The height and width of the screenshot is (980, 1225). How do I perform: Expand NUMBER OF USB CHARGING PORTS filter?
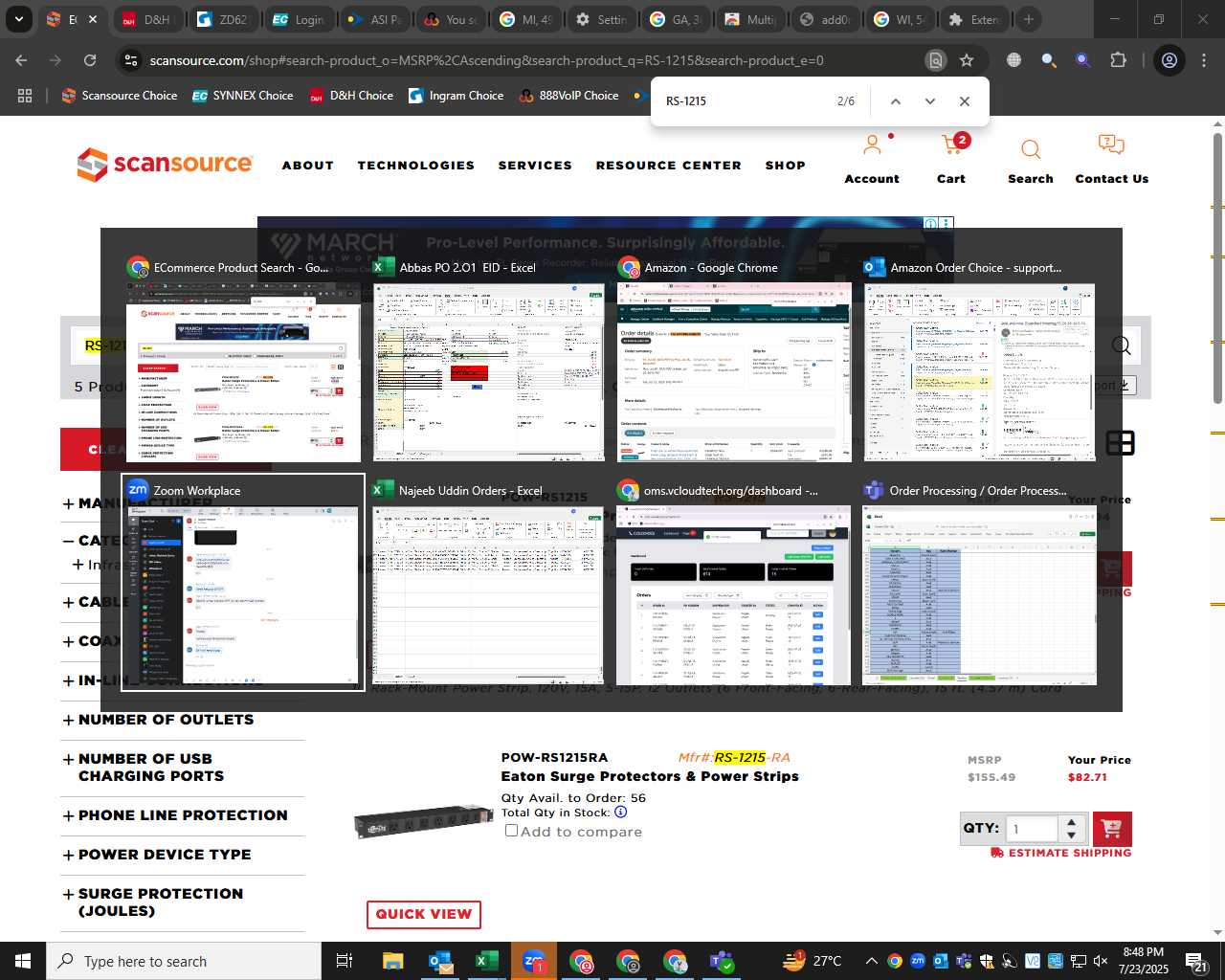tap(144, 768)
